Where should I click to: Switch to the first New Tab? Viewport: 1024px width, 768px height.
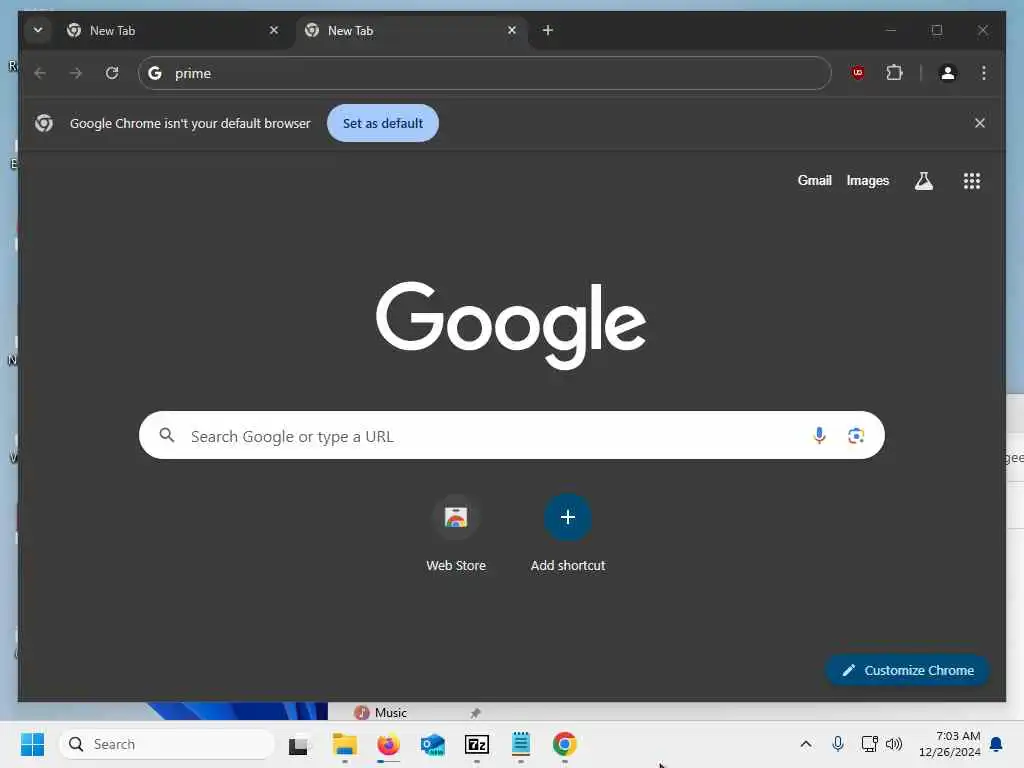171,31
